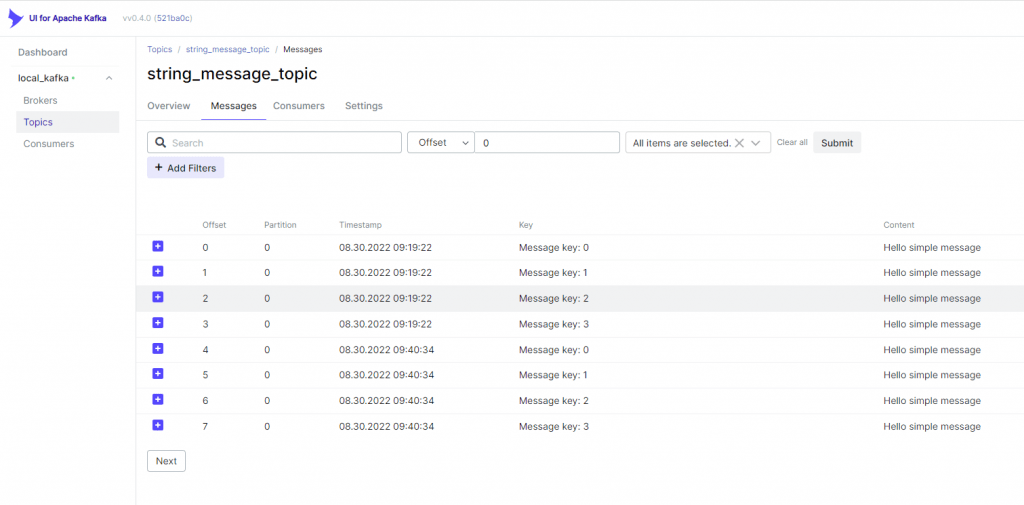Click Messages breadcrumb text
Screen dimensions: 1024x505
302,50
